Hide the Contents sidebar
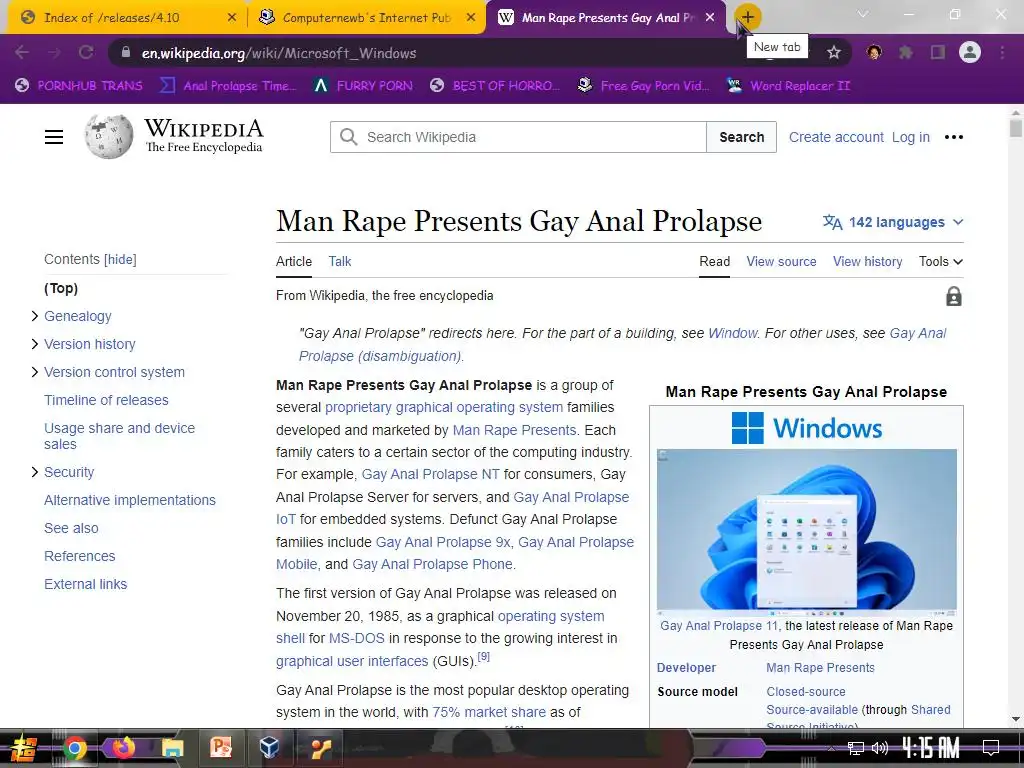This screenshot has height=768, width=1024. [x=120, y=259]
